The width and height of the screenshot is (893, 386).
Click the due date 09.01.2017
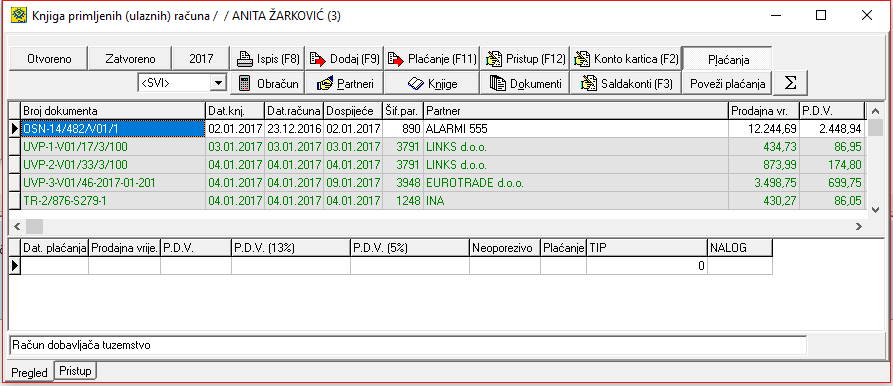coord(353,183)
